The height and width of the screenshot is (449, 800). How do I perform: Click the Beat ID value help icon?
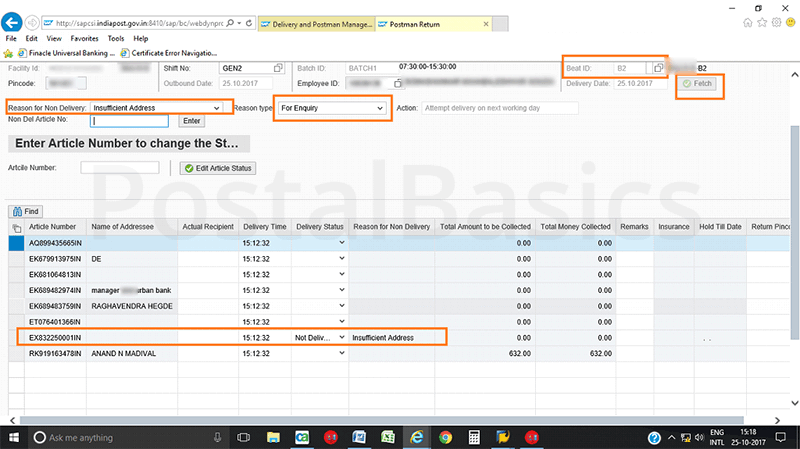[658, 68]
